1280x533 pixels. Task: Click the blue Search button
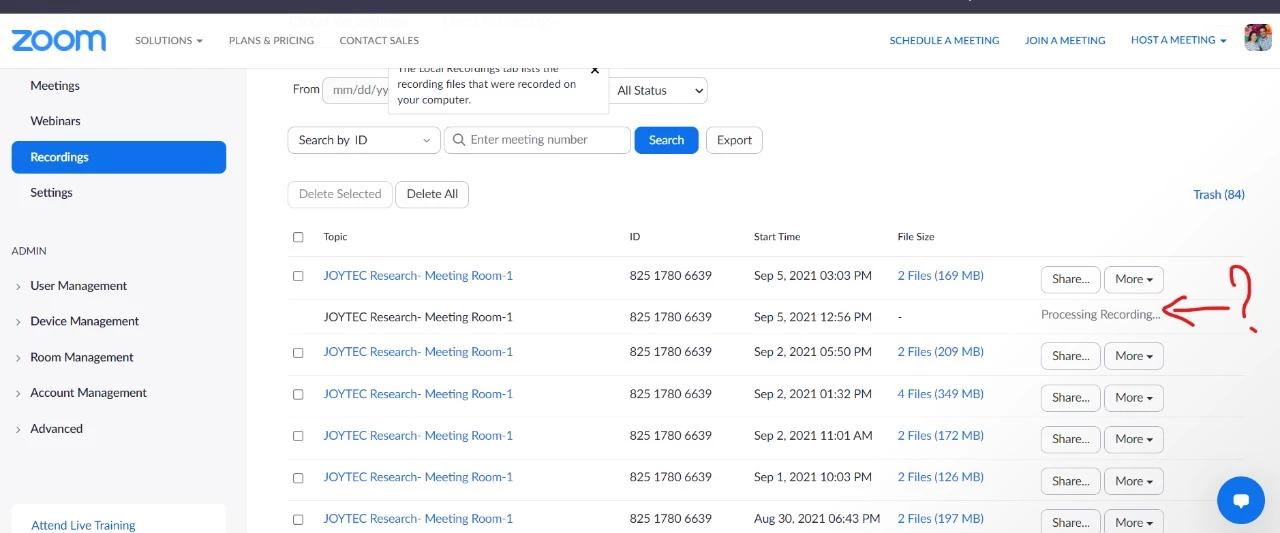tap(666, 140)
